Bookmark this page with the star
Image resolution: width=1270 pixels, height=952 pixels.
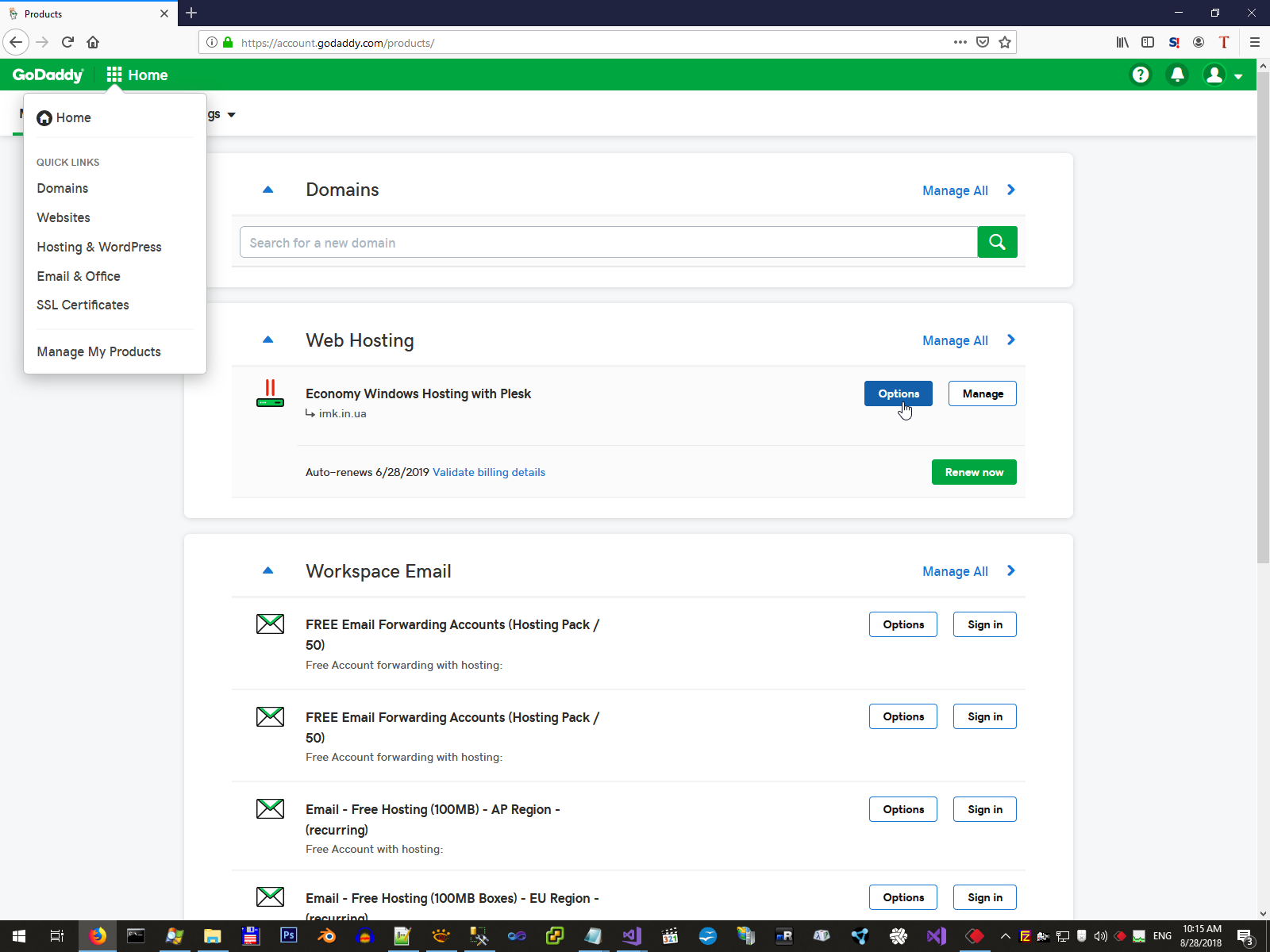(x=1005, y=42)
